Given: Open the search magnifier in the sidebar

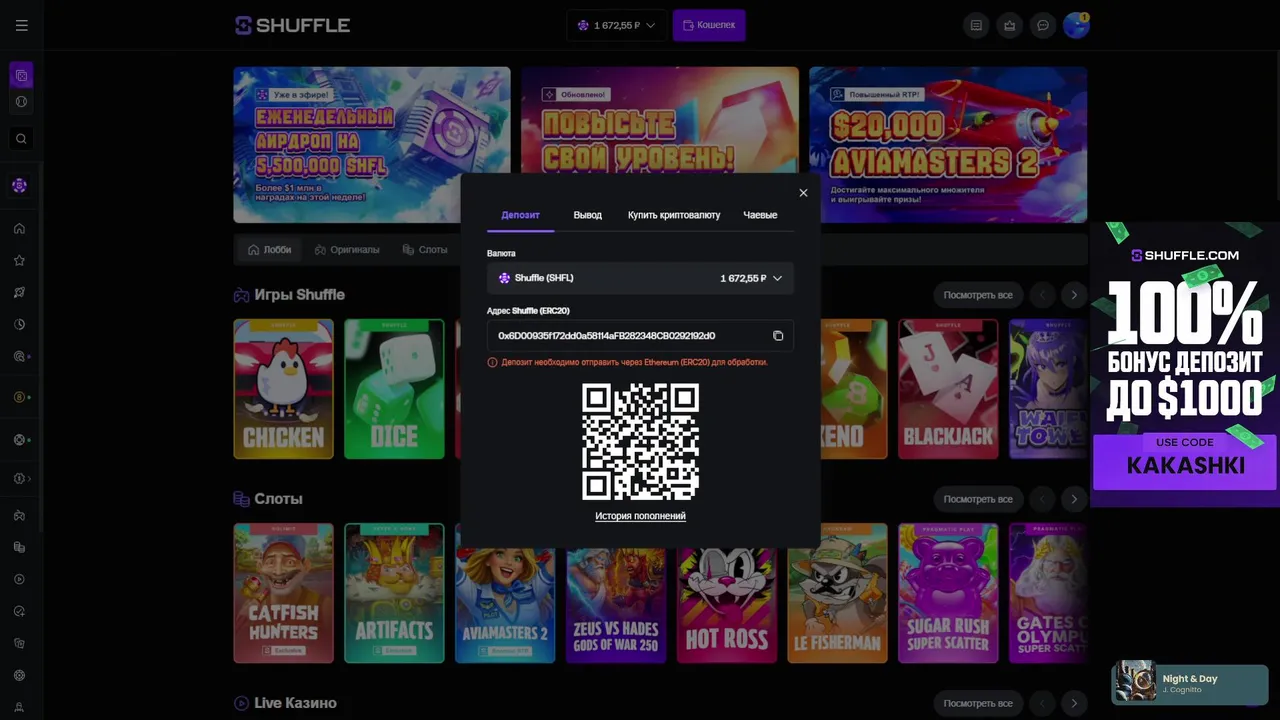Looking at the screenshot, I should coord(21,139).
